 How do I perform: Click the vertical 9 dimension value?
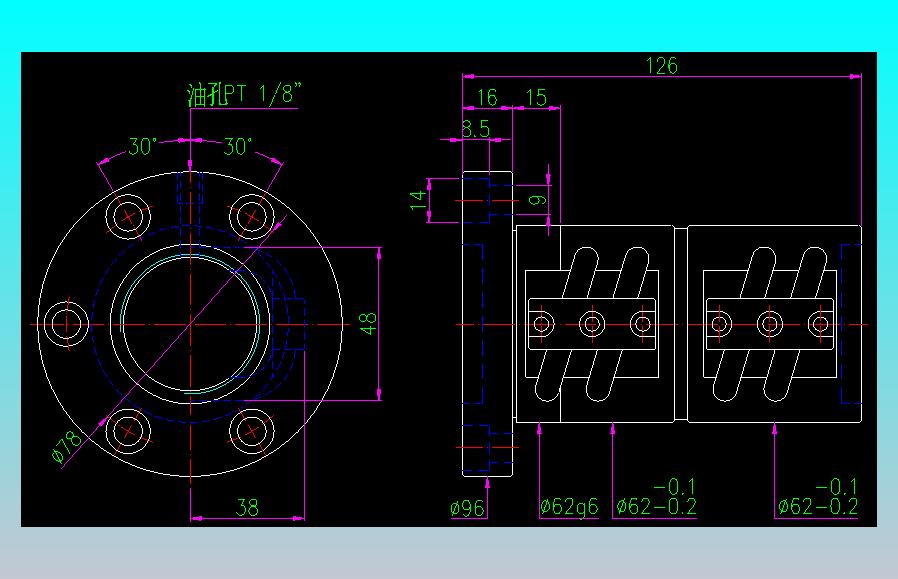[537, 200]
